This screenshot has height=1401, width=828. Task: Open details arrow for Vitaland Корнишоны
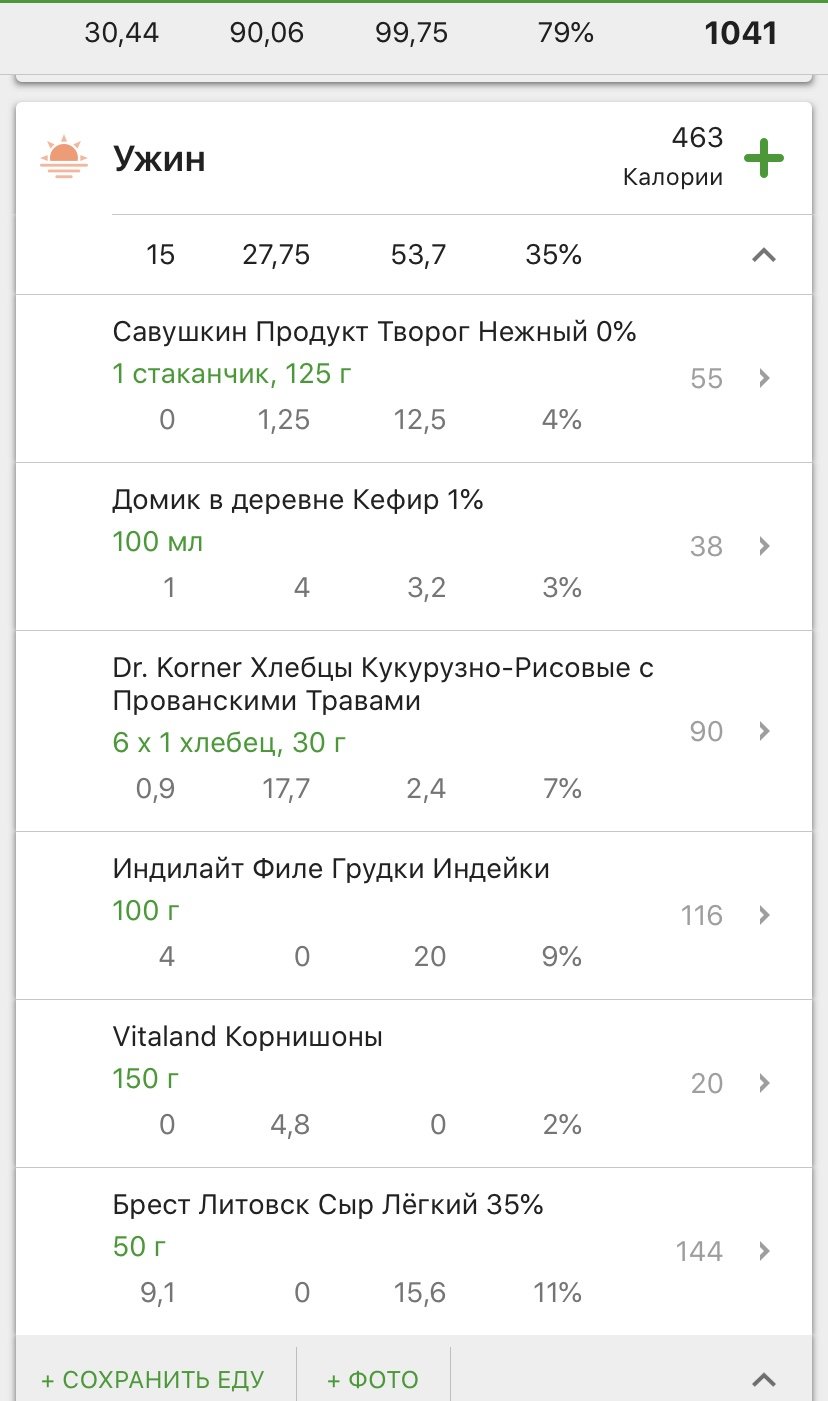tap(764, 1083)
